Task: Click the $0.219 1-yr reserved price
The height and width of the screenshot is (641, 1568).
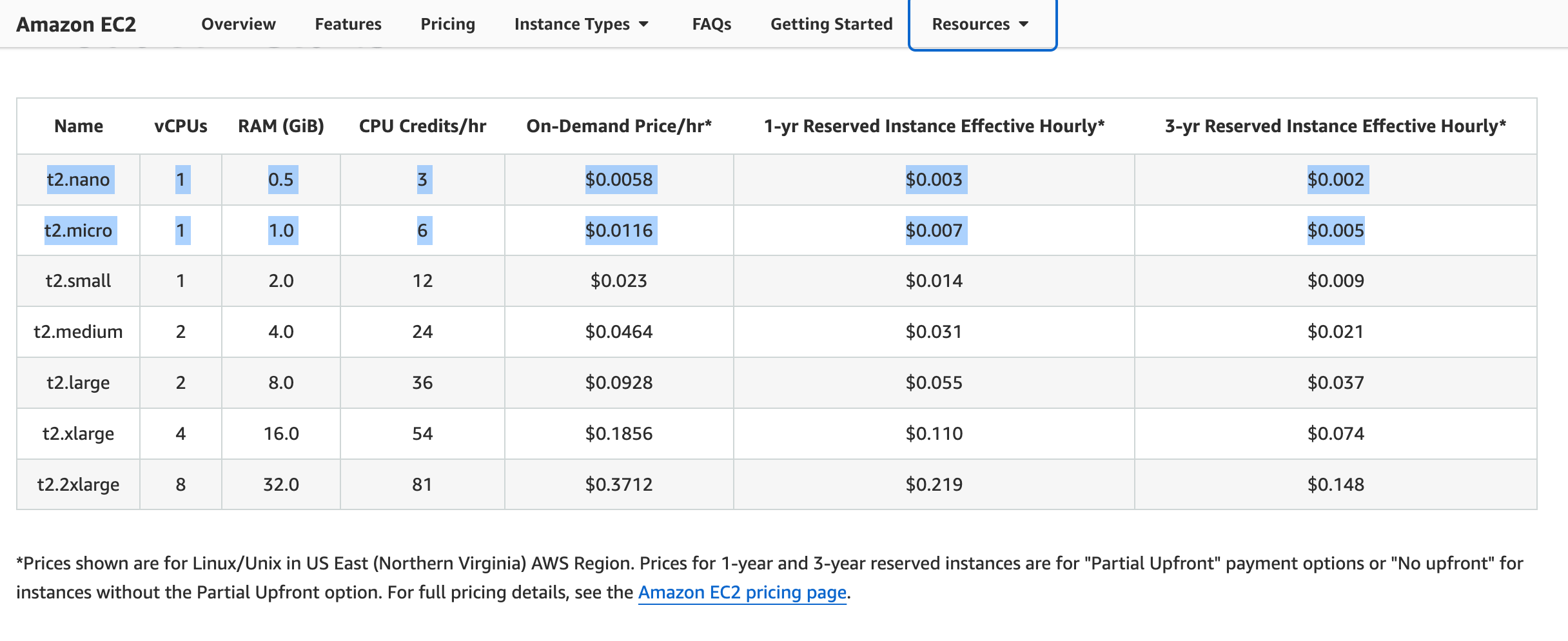Action: (x=934, y=484)
